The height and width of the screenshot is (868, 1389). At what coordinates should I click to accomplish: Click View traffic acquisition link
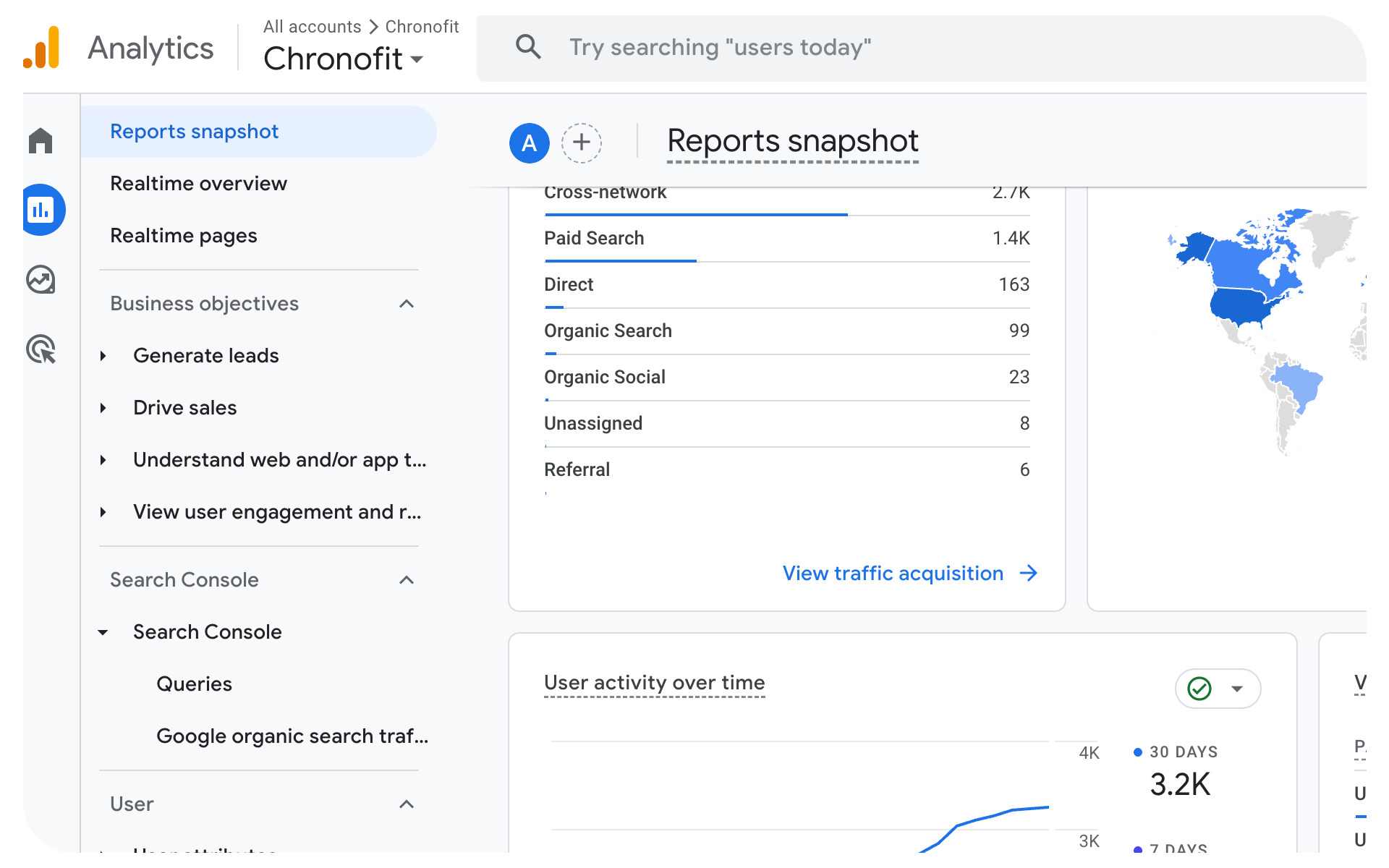pyautogui.click(x=893, y=574)
